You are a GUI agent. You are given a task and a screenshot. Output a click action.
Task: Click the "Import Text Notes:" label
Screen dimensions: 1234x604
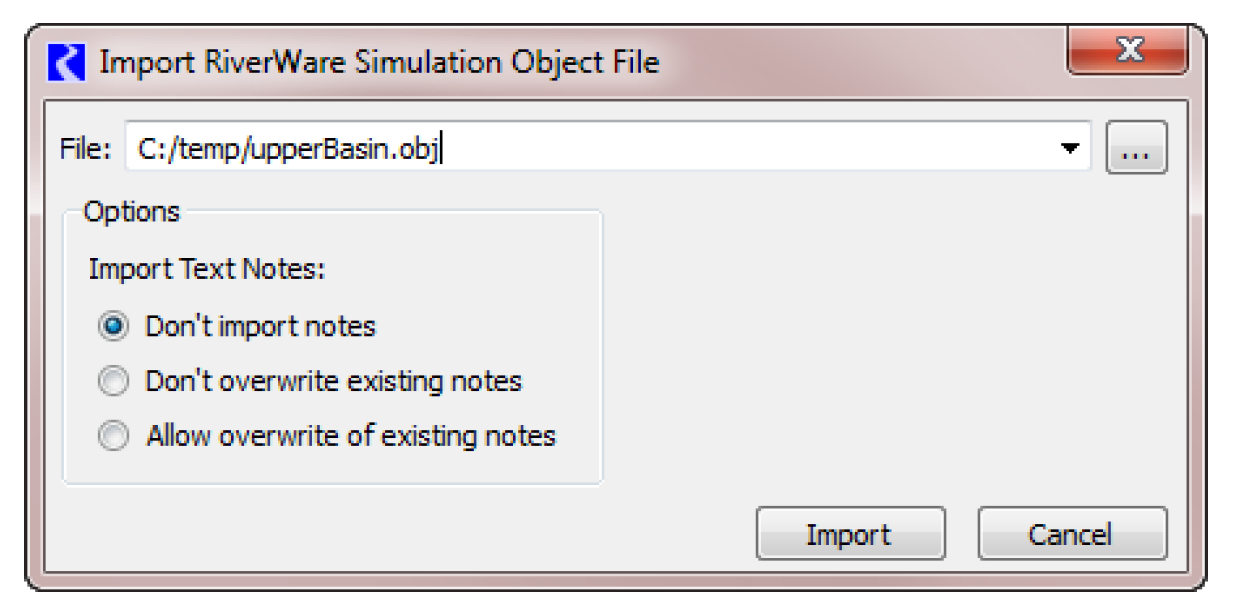click(x=208, y=270)
